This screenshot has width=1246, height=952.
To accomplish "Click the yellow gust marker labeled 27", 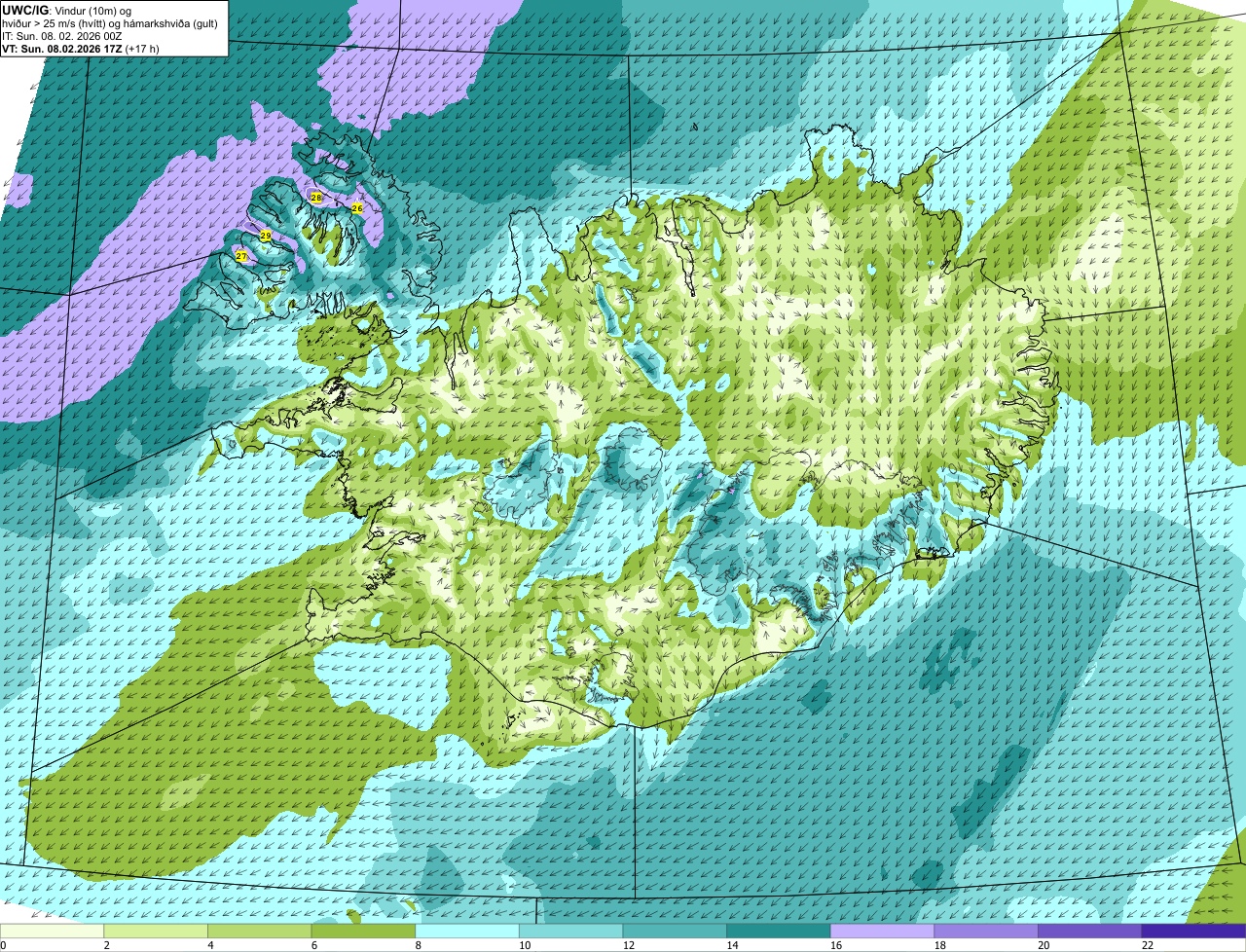I will click(x=241, y=256).
